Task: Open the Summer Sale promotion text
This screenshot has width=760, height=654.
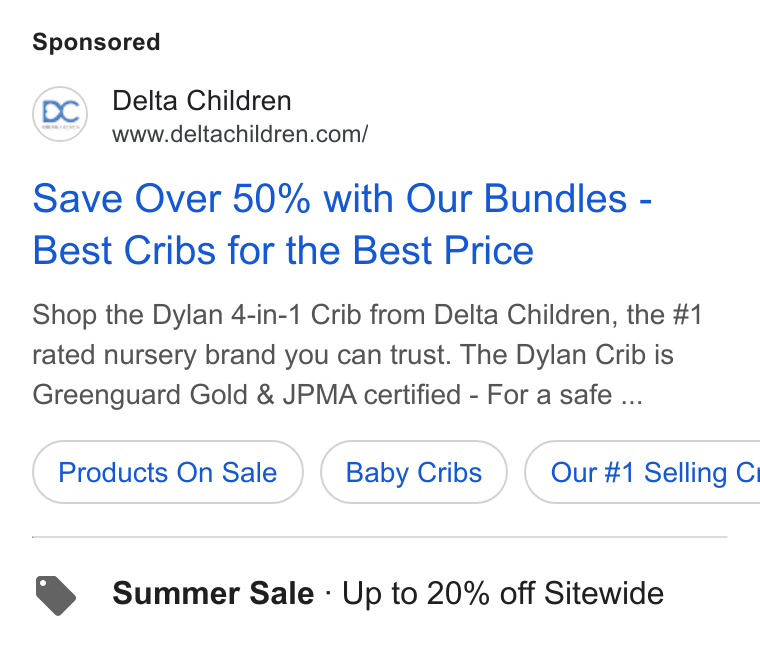Action: 388,593
